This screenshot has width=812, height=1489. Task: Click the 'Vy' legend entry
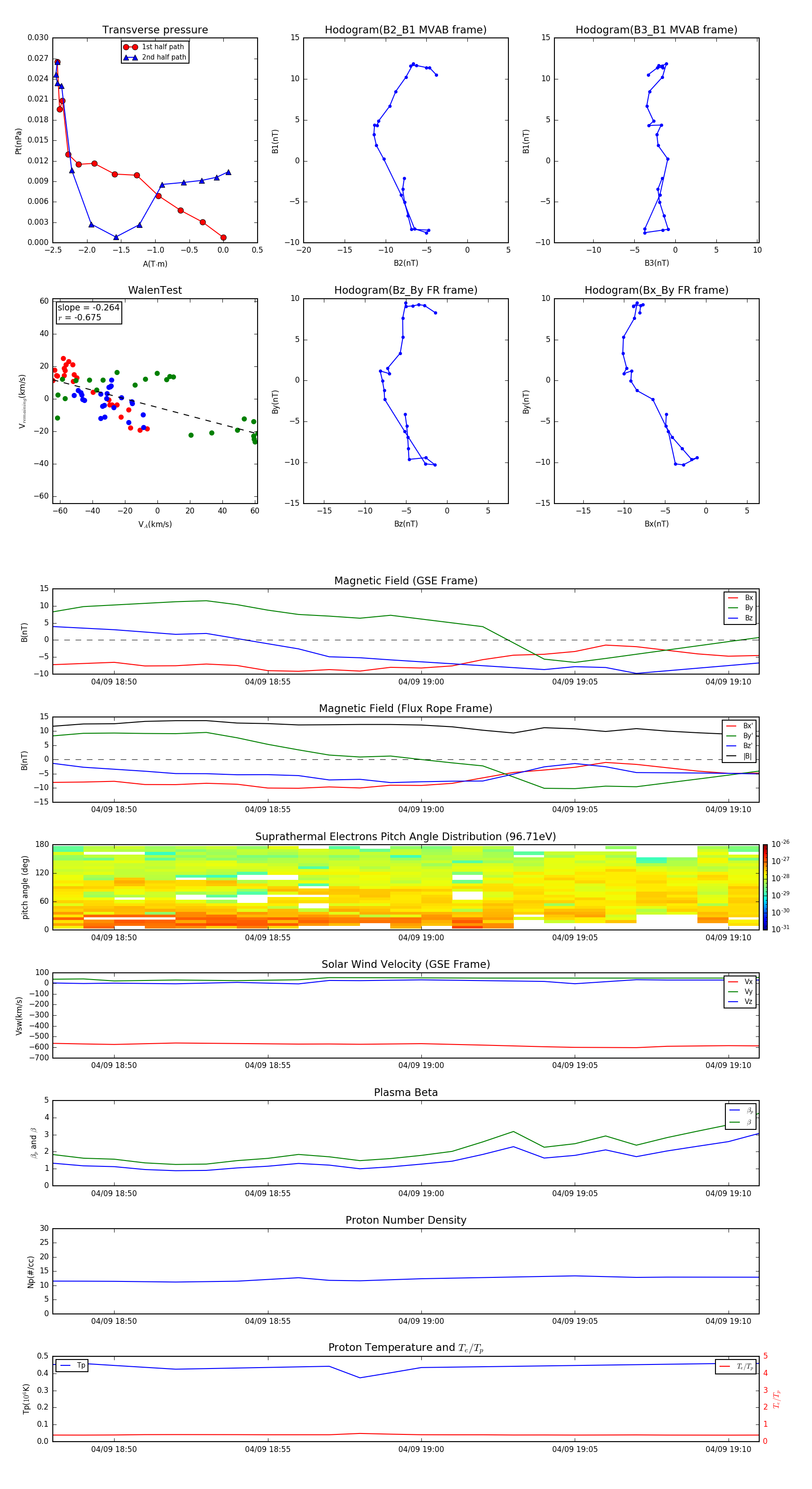pyautogui.click(x=740, y=992)
